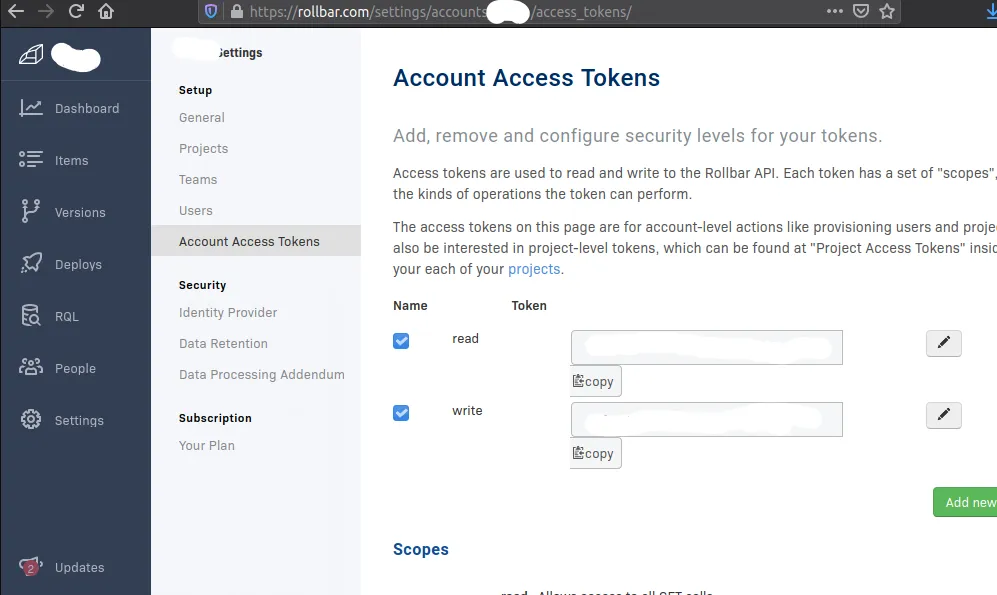Open browser page actions ellipsis menu
Viewport: 997px width, 595px height.
coord(835,11)
